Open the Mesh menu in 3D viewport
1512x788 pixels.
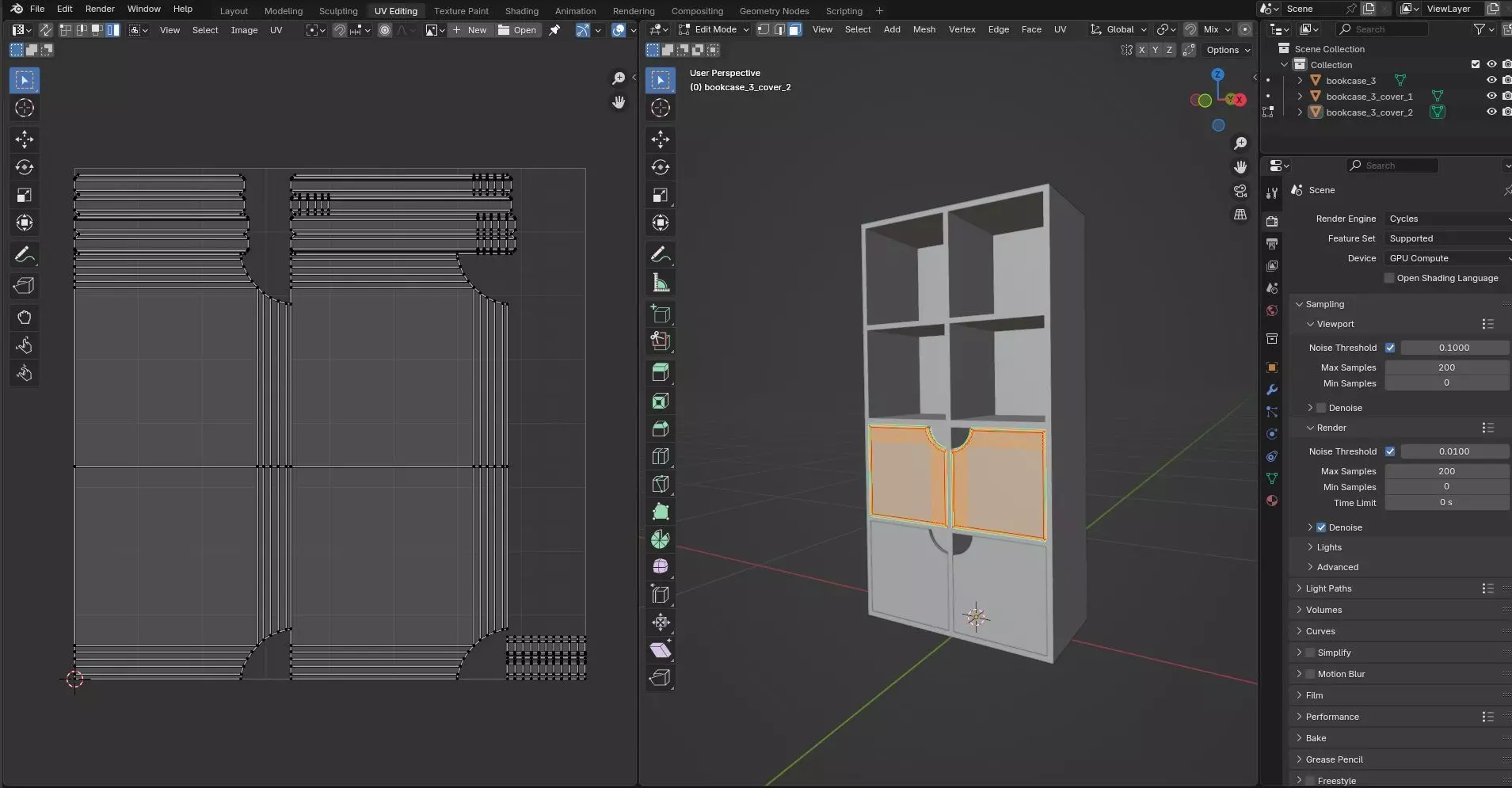924,29
